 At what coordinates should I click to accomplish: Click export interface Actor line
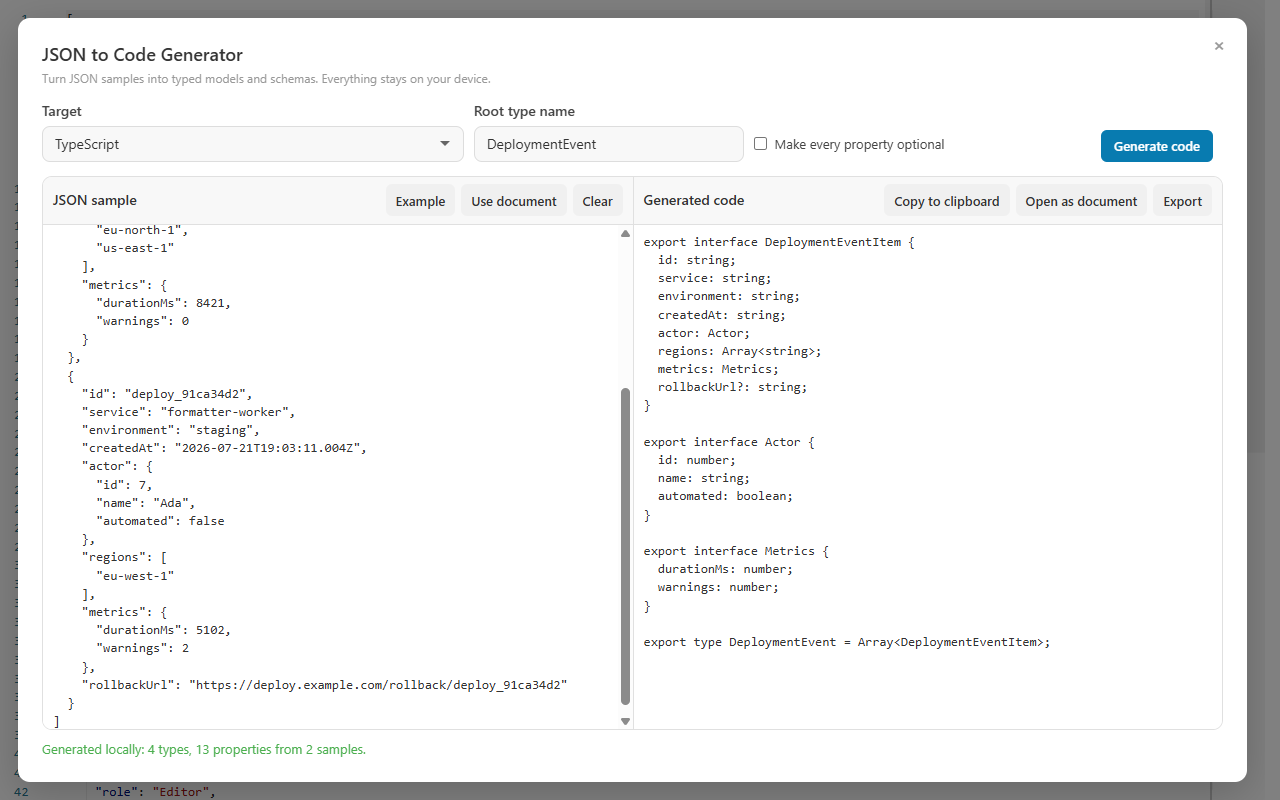(x=729, y=442)
